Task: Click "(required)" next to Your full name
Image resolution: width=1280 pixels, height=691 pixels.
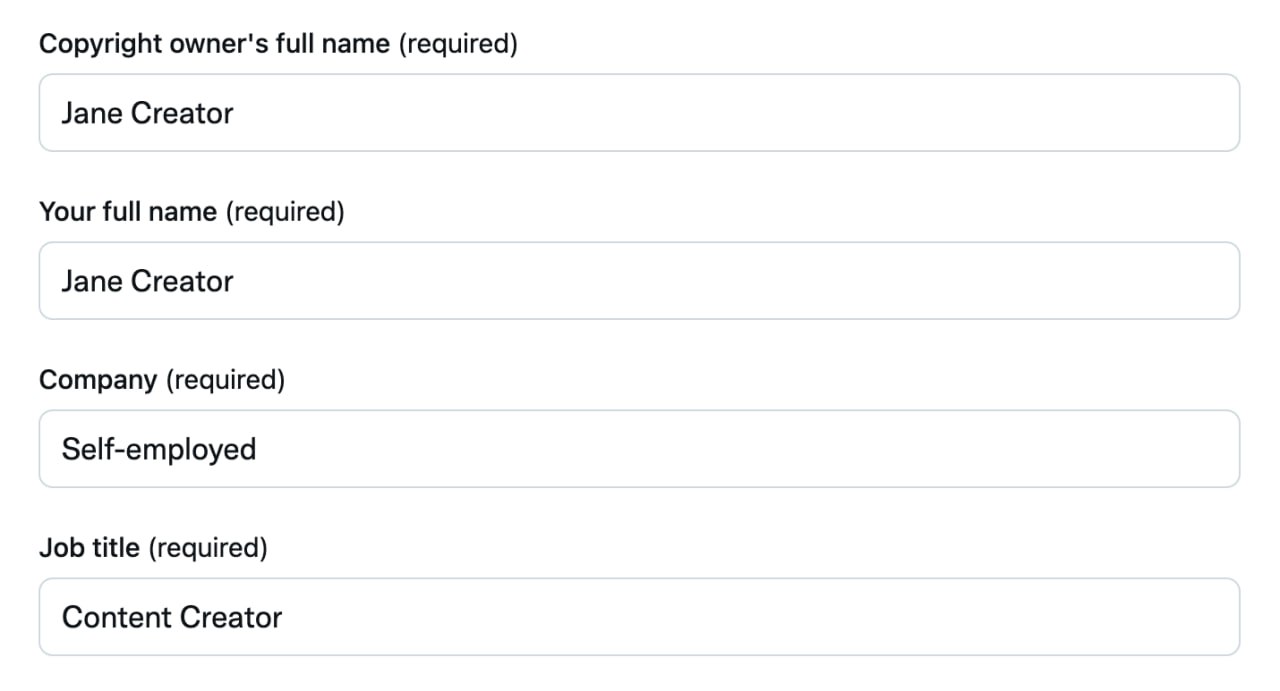Action: click(x=285, y=212)
